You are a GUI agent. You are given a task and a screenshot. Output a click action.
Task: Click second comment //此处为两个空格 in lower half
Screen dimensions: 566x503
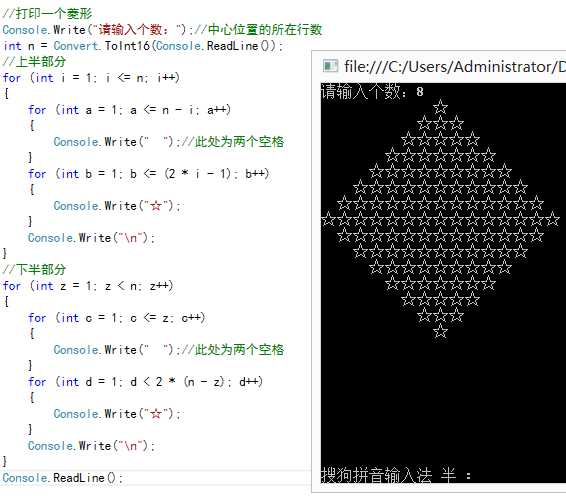click(232, 350)
